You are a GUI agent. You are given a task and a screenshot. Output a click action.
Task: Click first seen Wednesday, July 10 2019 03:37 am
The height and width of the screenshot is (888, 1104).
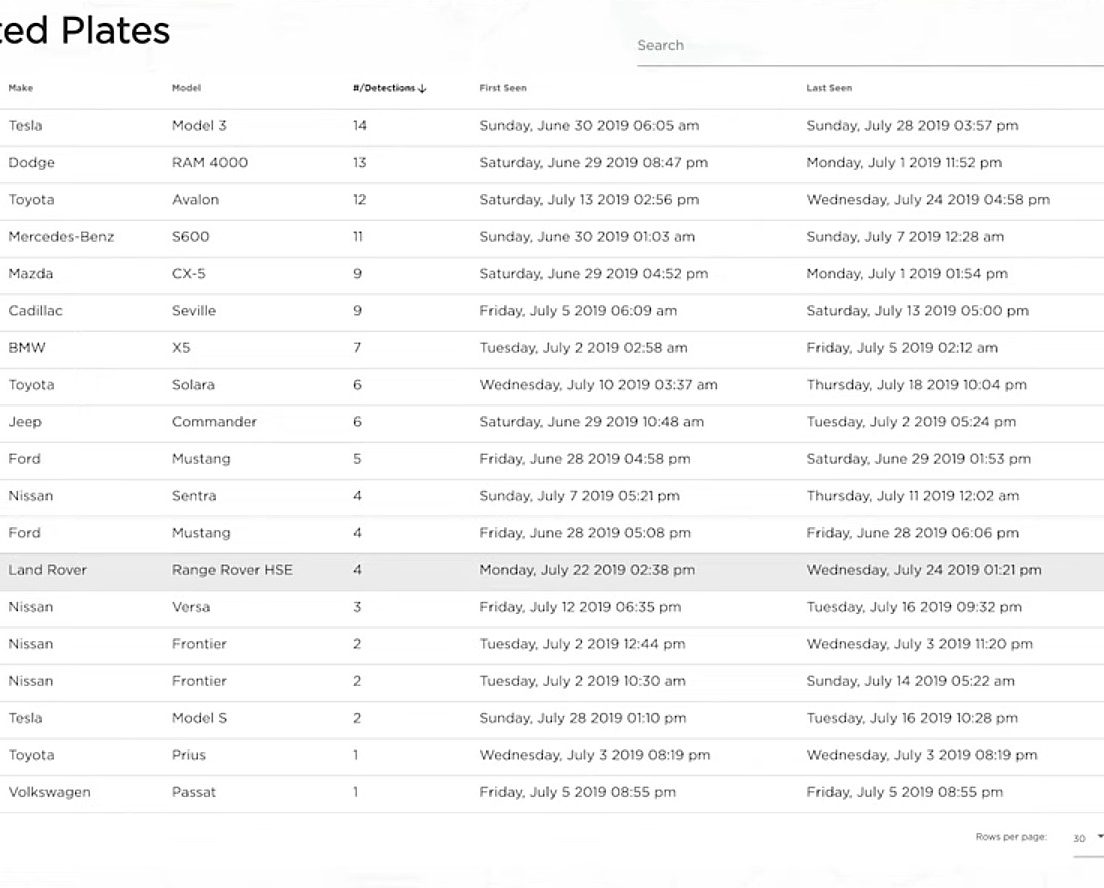[x=598, y=384]
